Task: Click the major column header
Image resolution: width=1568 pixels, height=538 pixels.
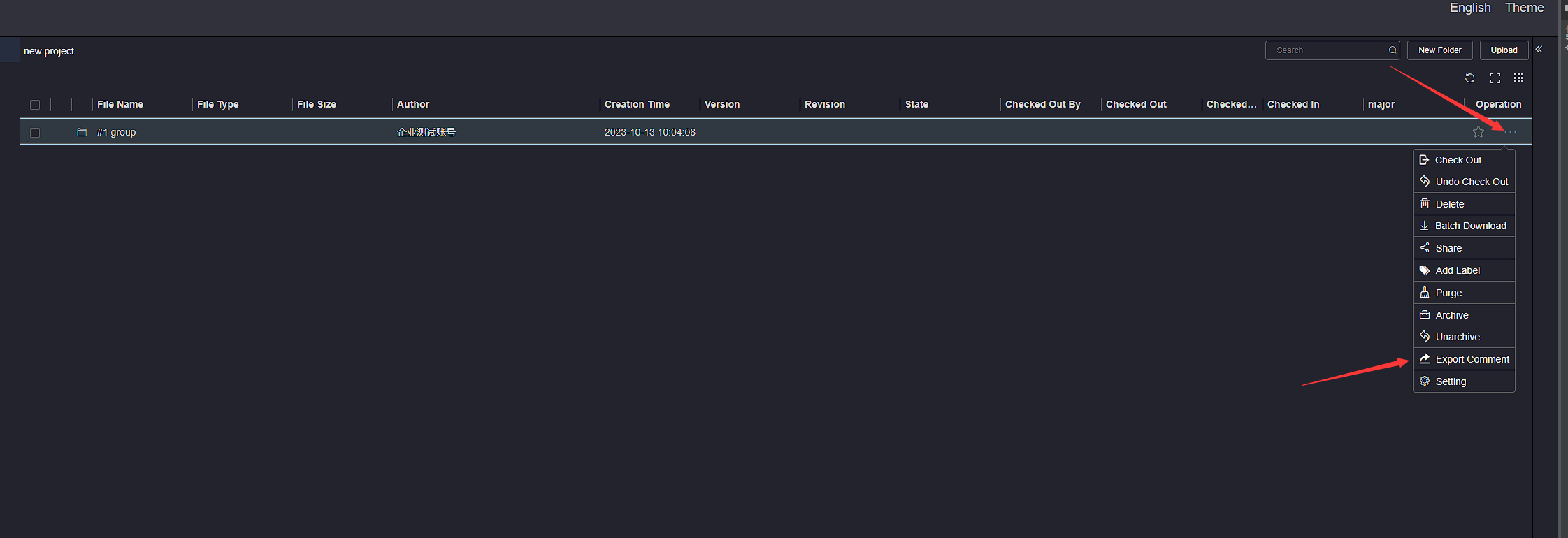Action: [1381, 104]
